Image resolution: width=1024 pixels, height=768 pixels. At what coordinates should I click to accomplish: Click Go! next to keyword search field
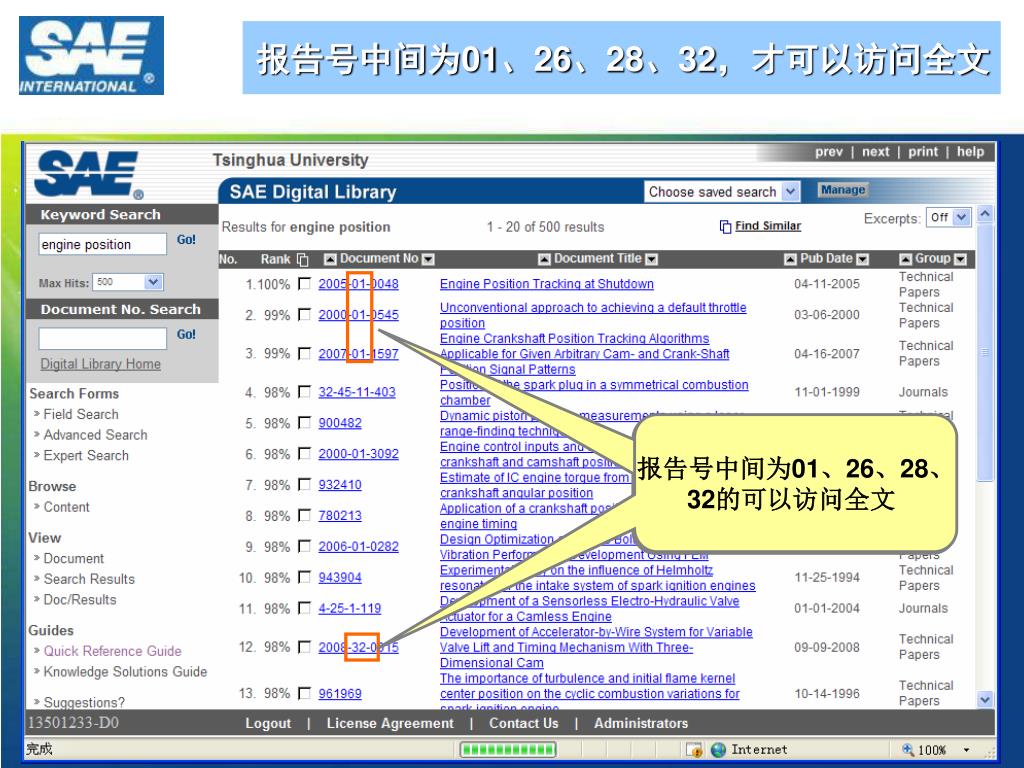point(186,240)
